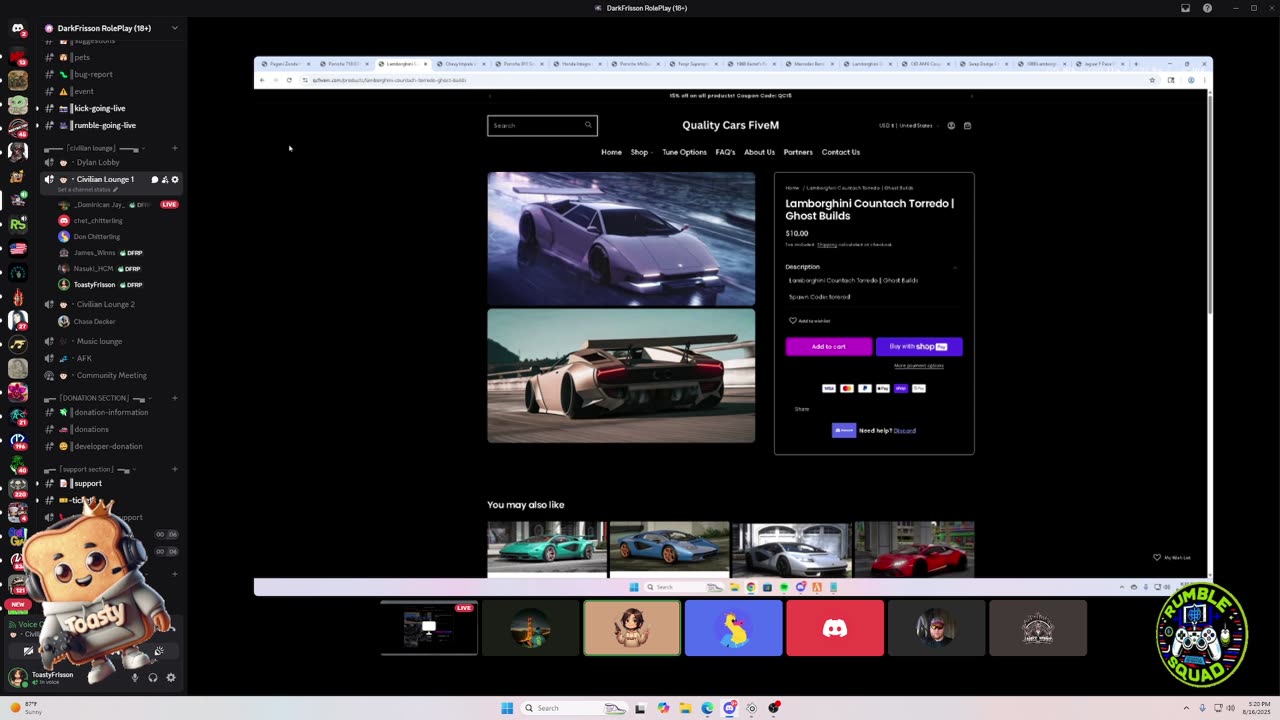This screenshot has height=720, width=1280.
Task: Mute the microphone in the Discord user panel
Action: (135, 677)
